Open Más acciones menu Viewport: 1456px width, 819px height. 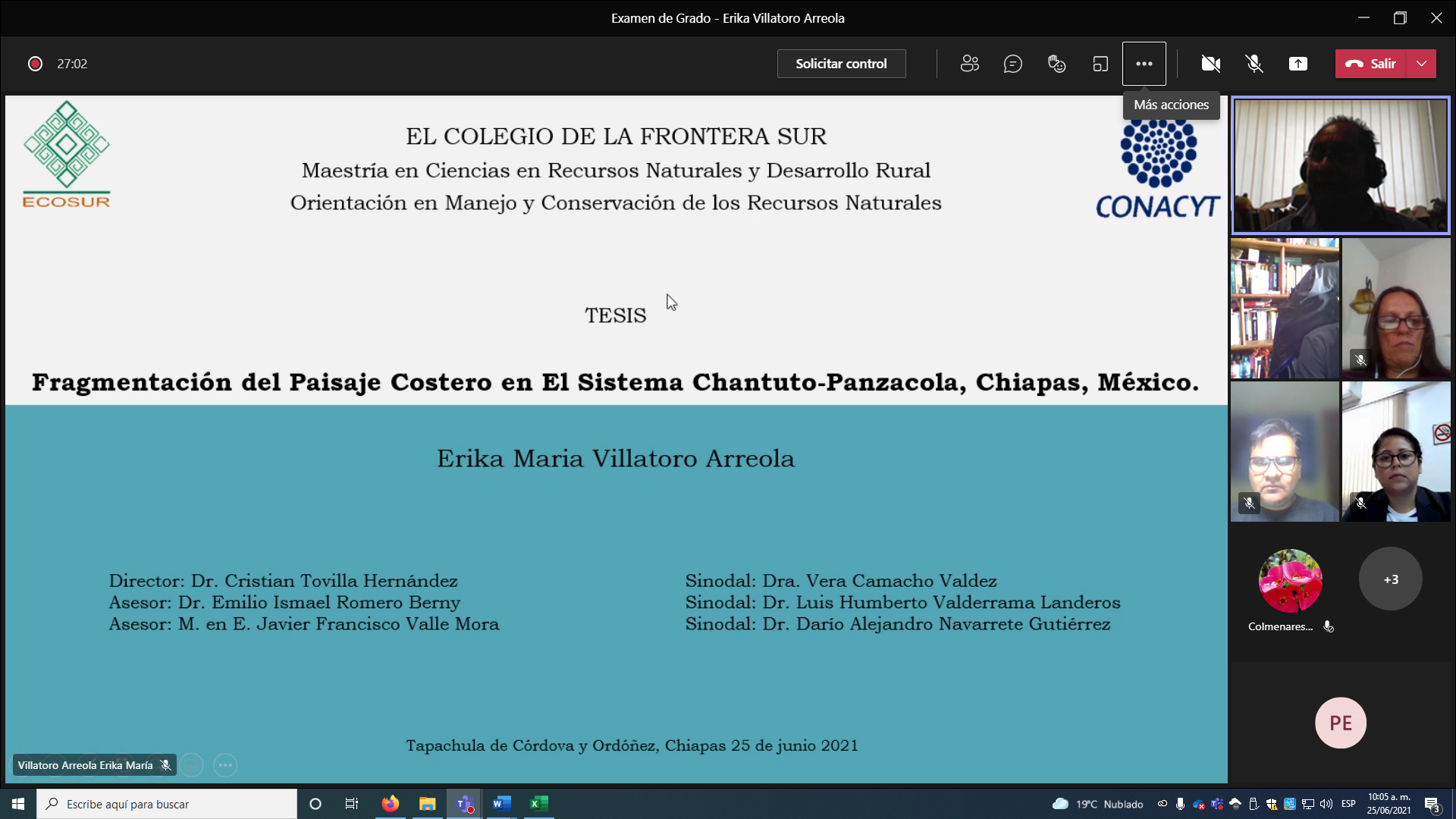[x=1145, y=64]
